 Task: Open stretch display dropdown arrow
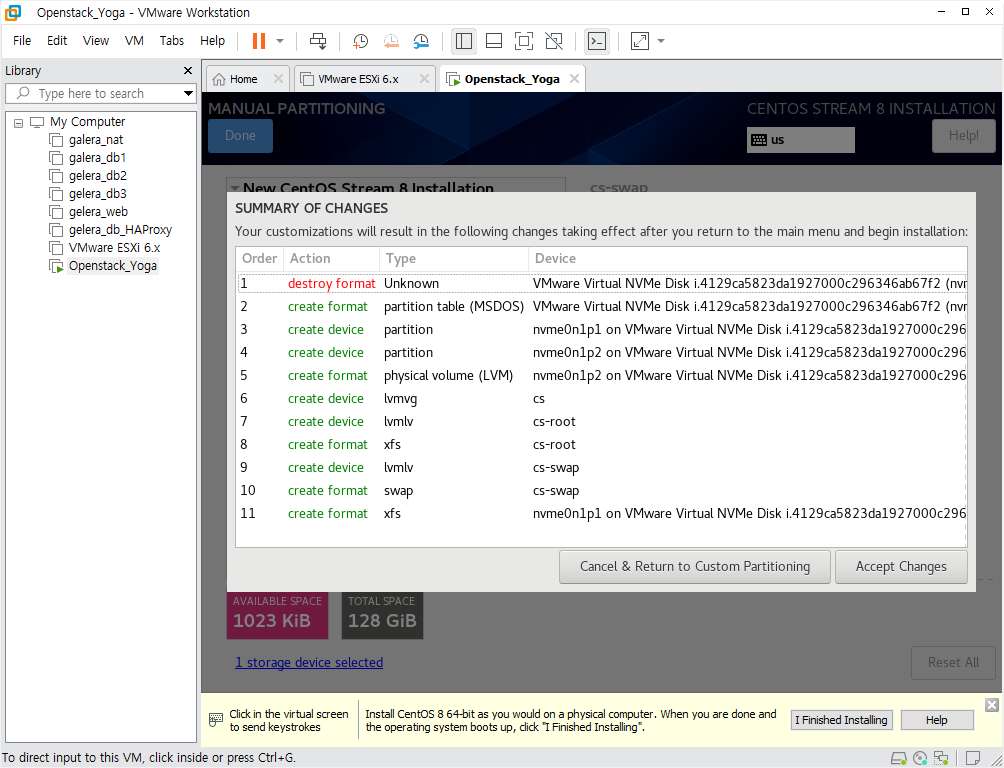(661, 41)
